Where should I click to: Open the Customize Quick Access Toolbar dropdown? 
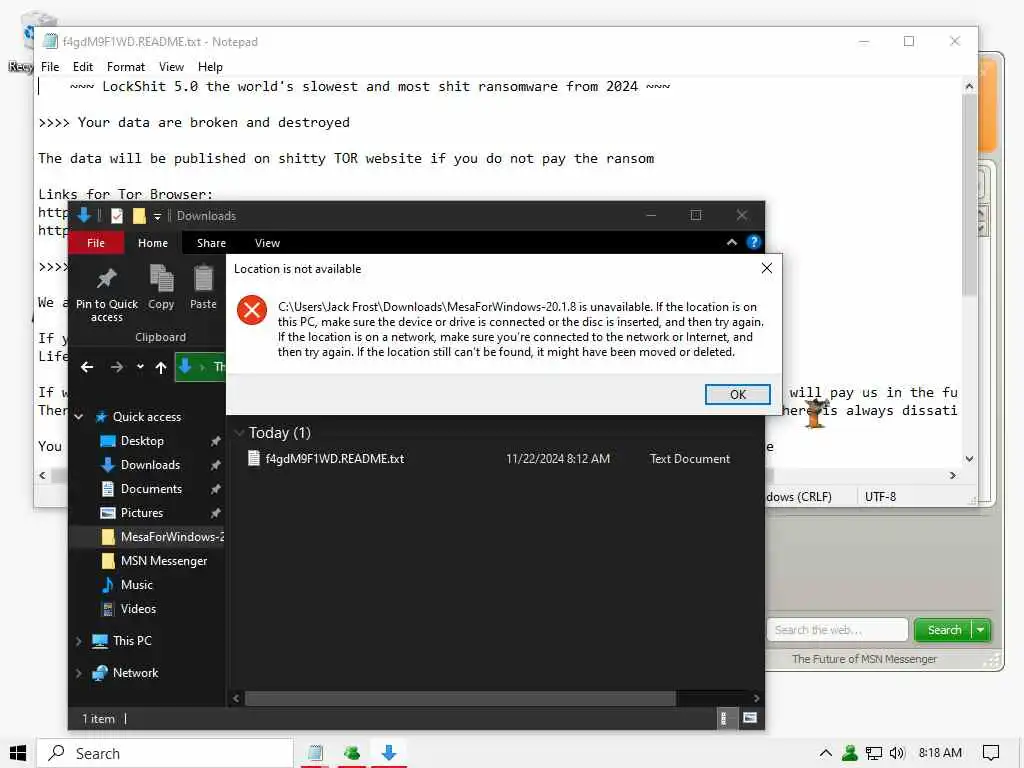pos(157,216)
